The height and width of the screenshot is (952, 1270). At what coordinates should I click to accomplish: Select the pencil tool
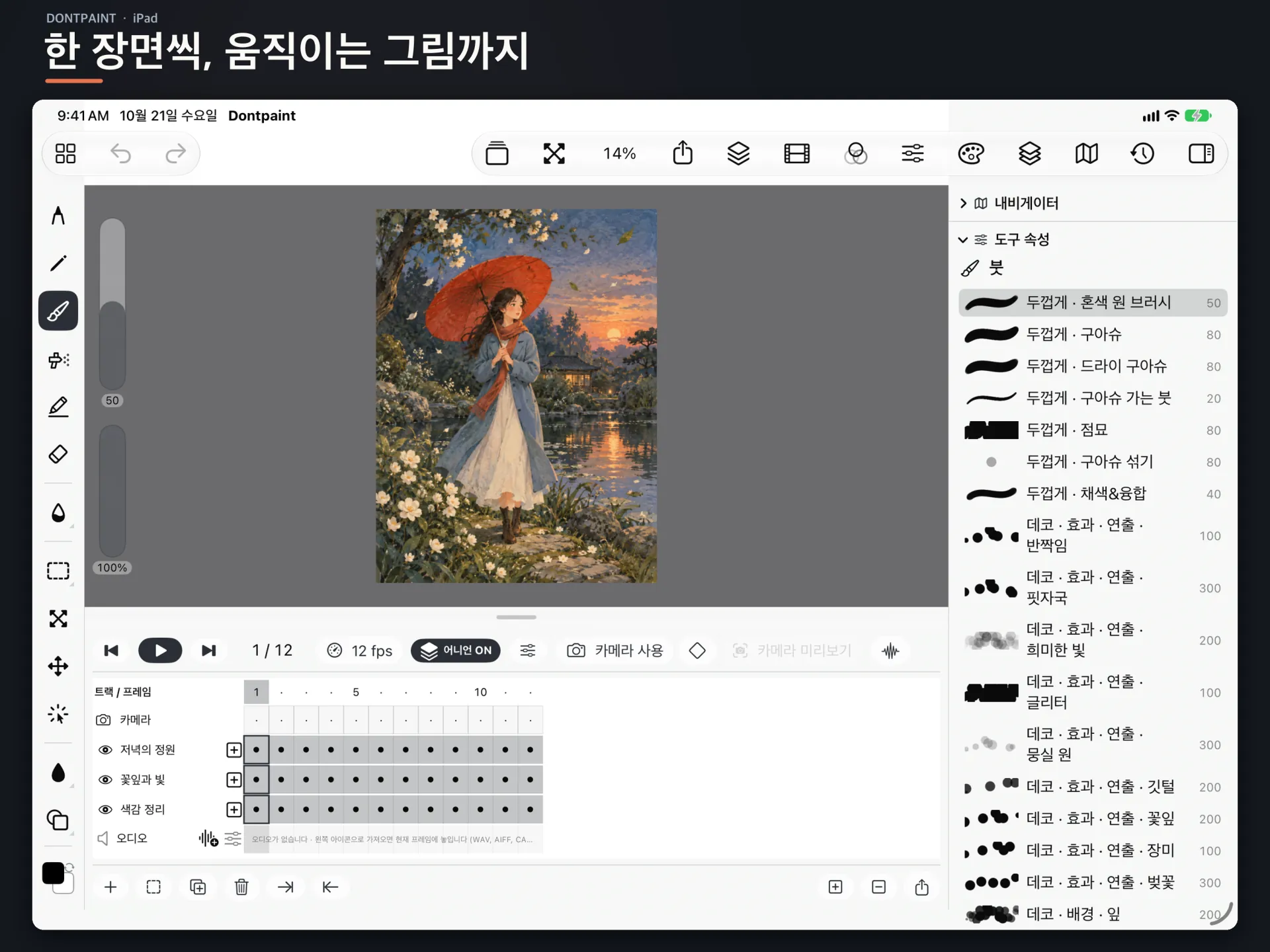pyautogui.click(x=58, y=263)
